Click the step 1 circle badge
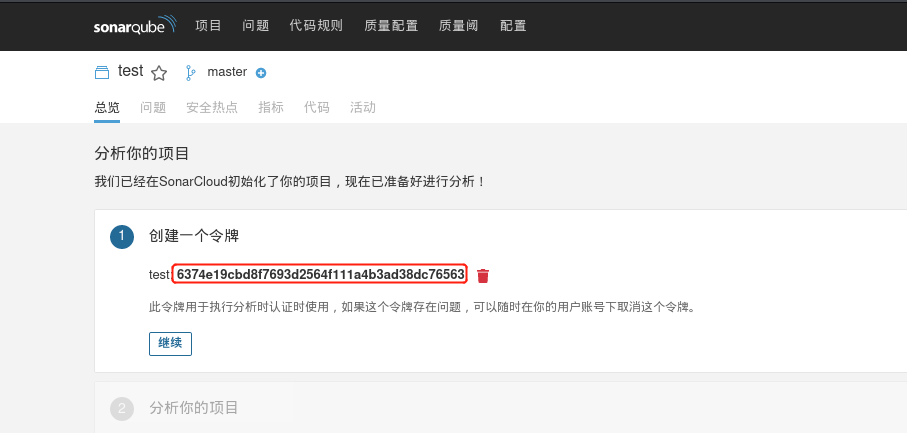Screen dimensions: 907x433 pos(122,236)
